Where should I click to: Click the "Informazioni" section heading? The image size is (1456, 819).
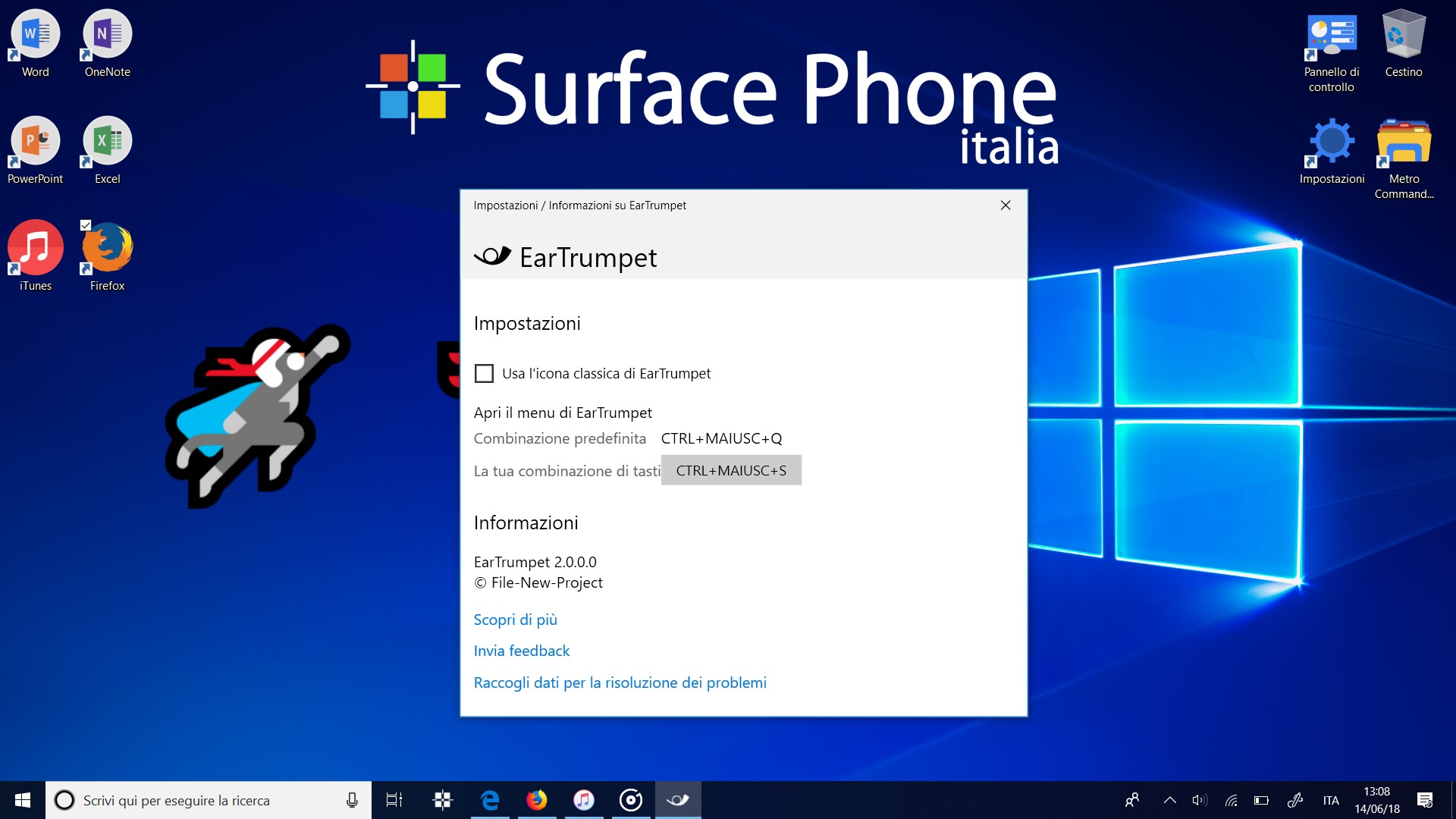[526, 522]
